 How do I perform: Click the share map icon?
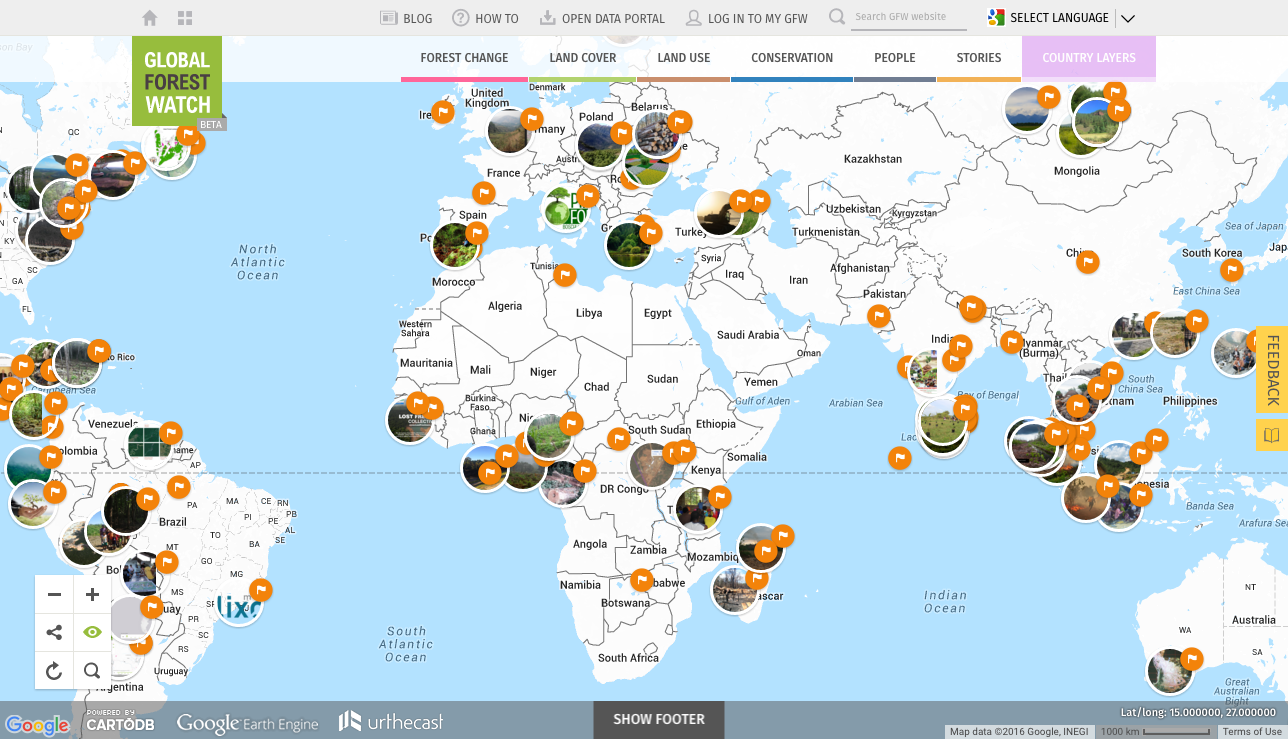54,632
